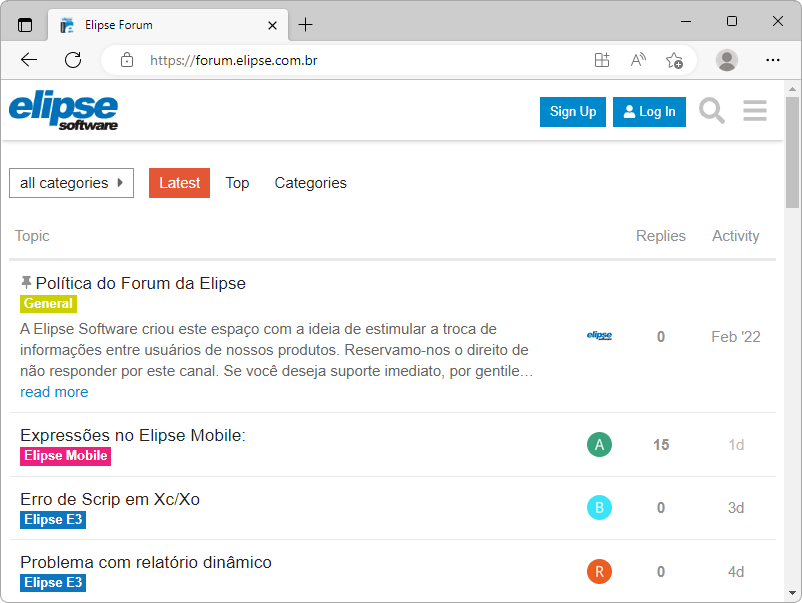The width and height of the screenshot is (802, 603).
Task: Click the Elipse Software logo
Action: (x=62, y=110)
